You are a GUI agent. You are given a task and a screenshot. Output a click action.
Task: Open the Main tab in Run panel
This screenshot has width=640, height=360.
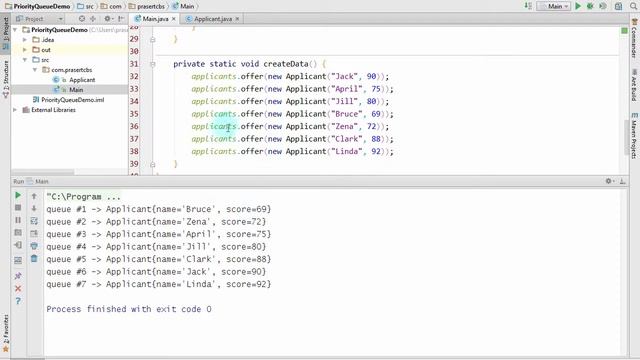(x=41, y=181)
